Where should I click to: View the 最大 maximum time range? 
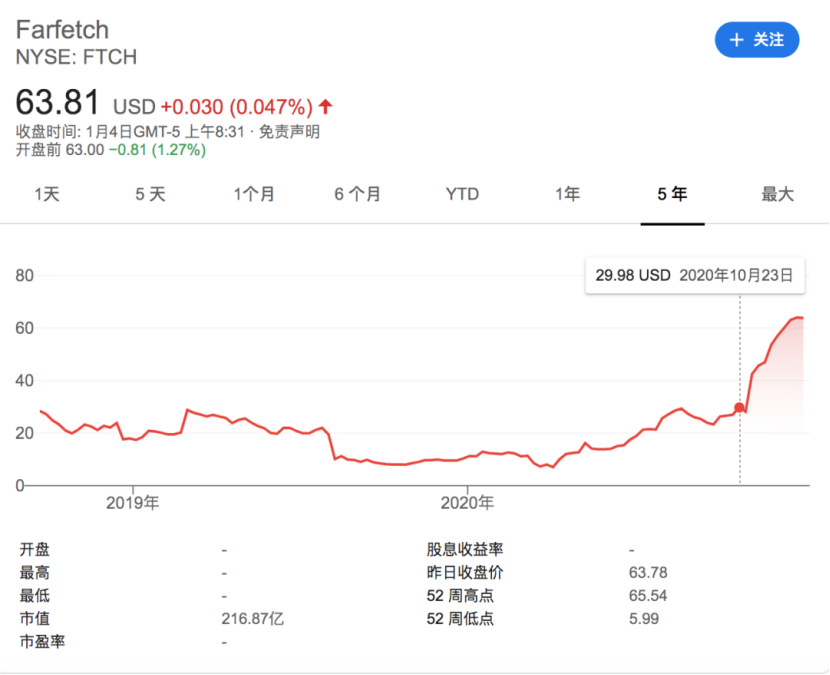[x=778, y=195]
